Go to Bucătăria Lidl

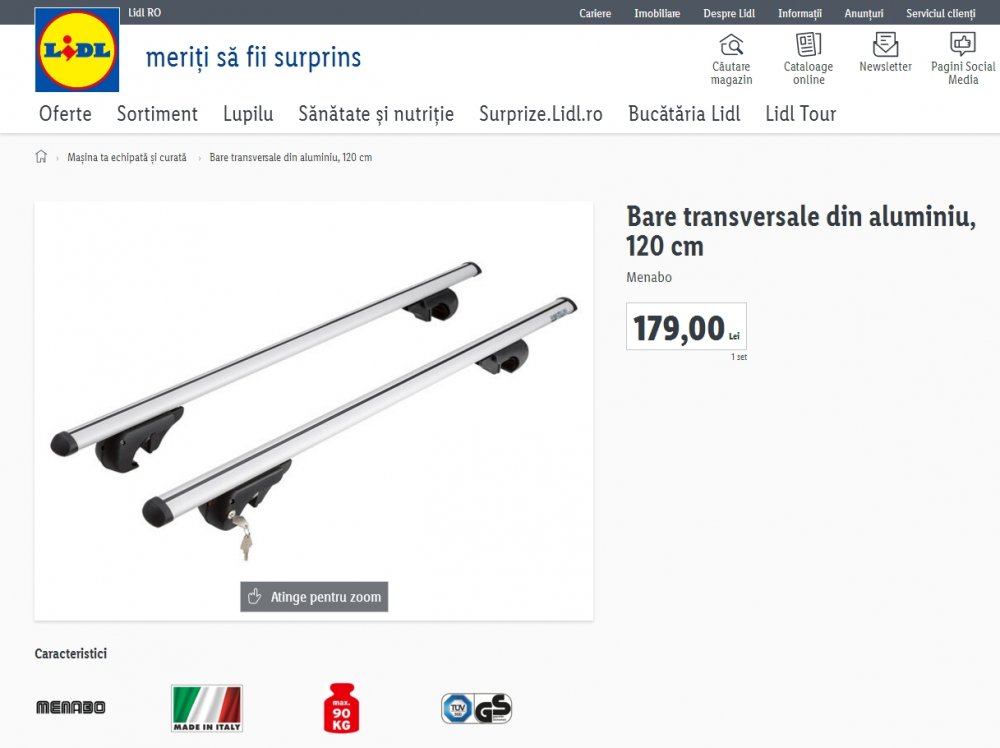684,114
